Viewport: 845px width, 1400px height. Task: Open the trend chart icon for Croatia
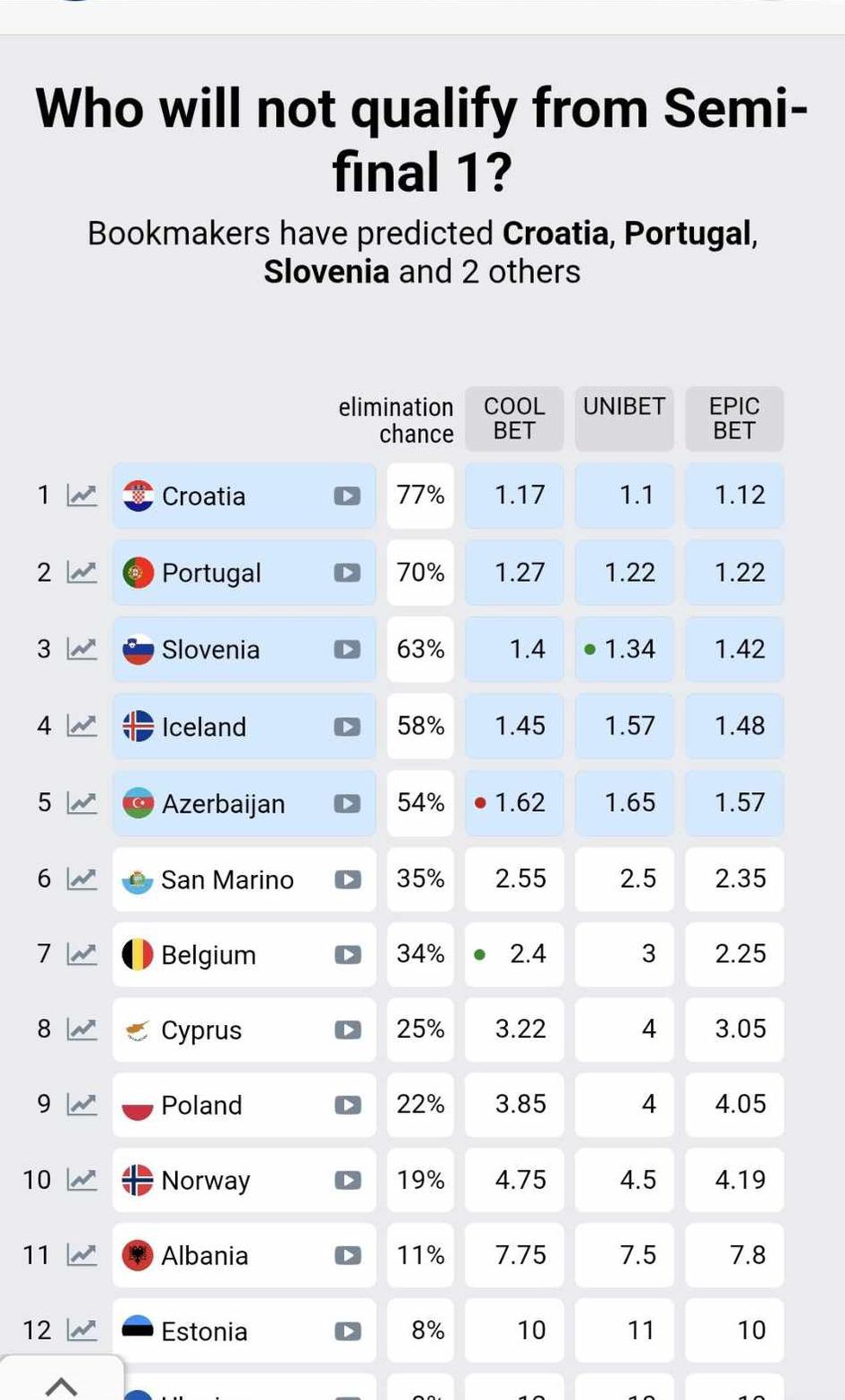click(82, 495)
